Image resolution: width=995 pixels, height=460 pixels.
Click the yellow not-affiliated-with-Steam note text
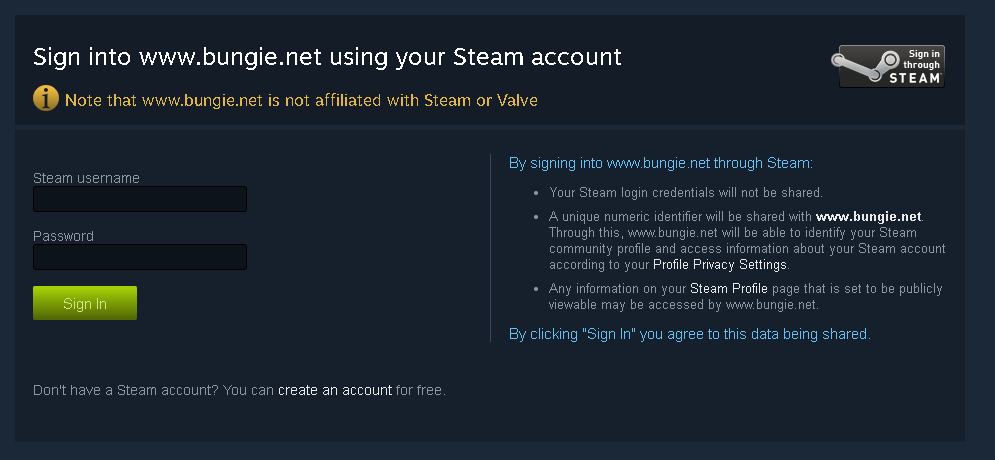301,100
